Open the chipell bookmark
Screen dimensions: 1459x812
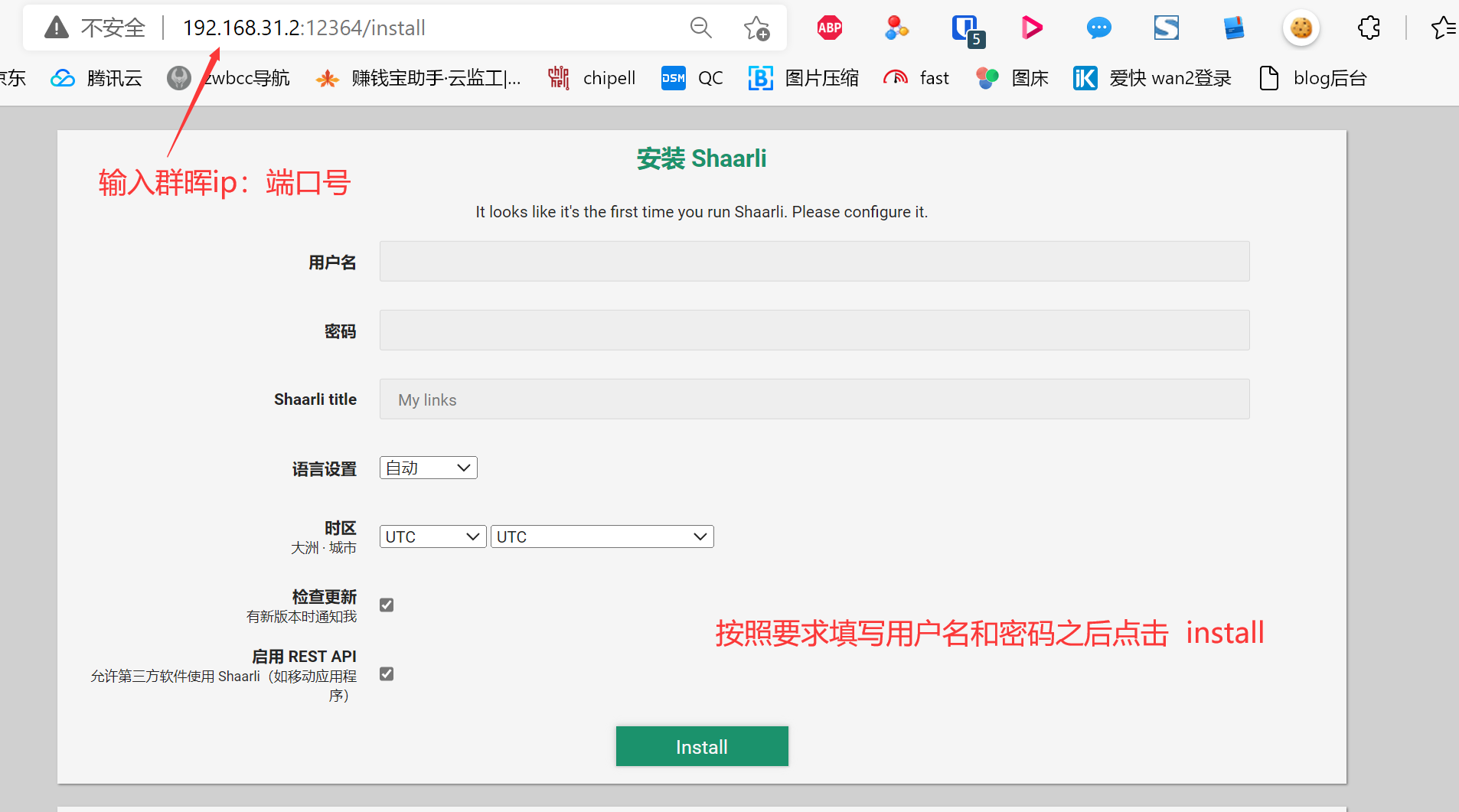point(592,78)
